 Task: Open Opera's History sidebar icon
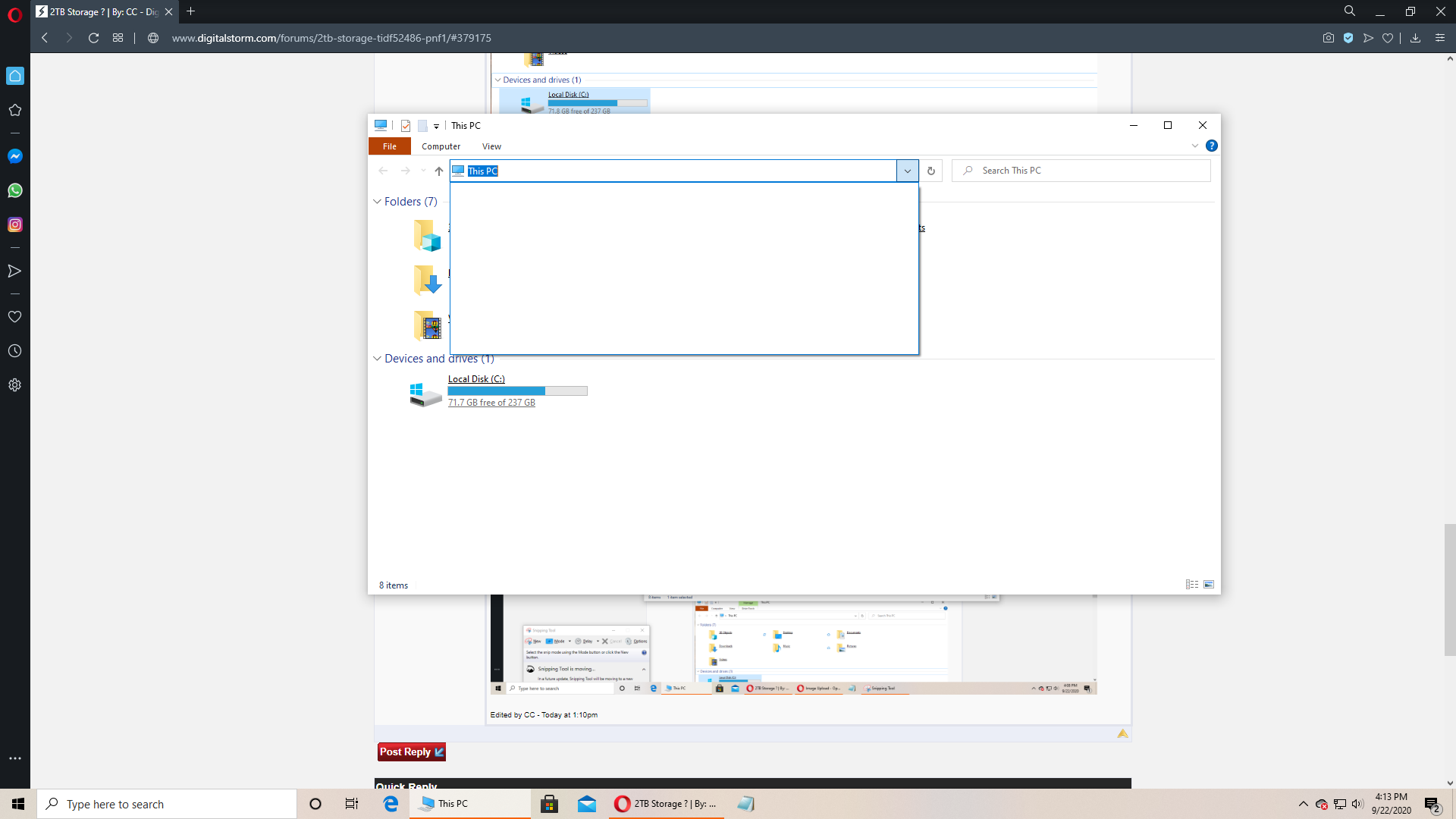[15, 350]
